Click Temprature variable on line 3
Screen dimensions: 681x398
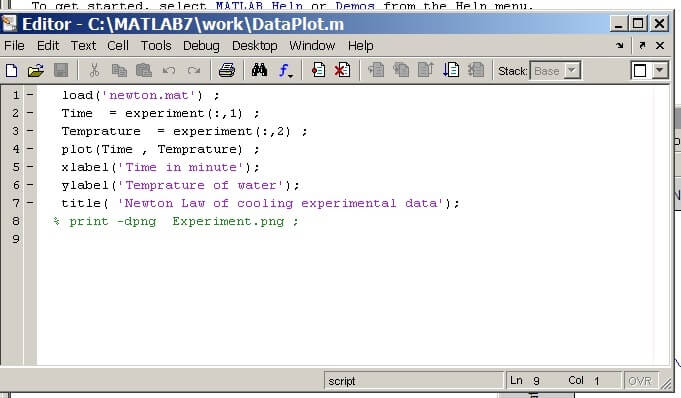coord(101,131)
